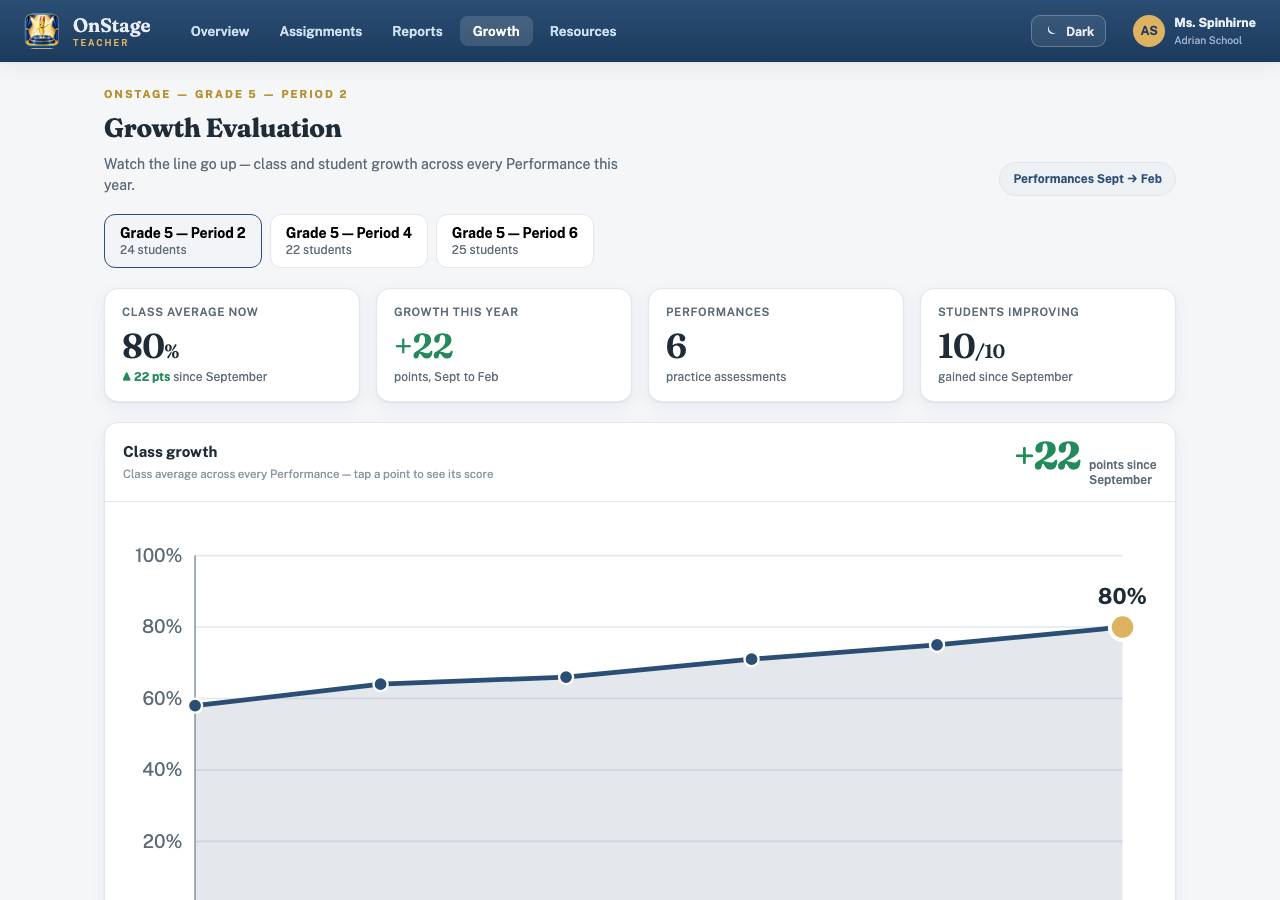This screenshot has height=900, width=1280.
Task: Click the 6 value in the Performances card
Action: click(676, 346)
